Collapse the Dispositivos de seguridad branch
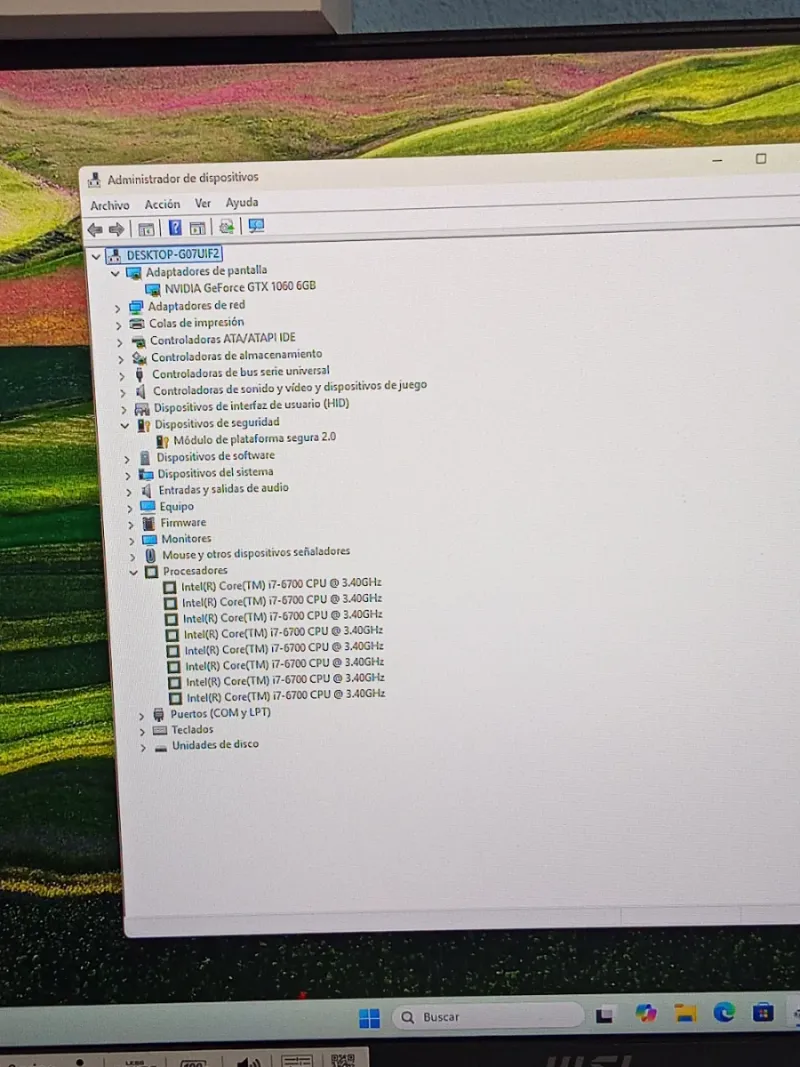Image resolution: width=800 pixels, height=1067 pixels. pos(124,425)
